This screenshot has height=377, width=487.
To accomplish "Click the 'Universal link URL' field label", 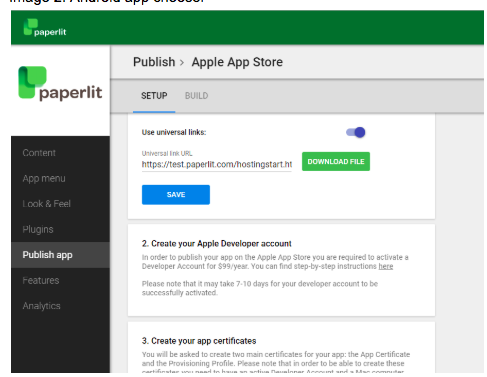I will coord(167,153).
